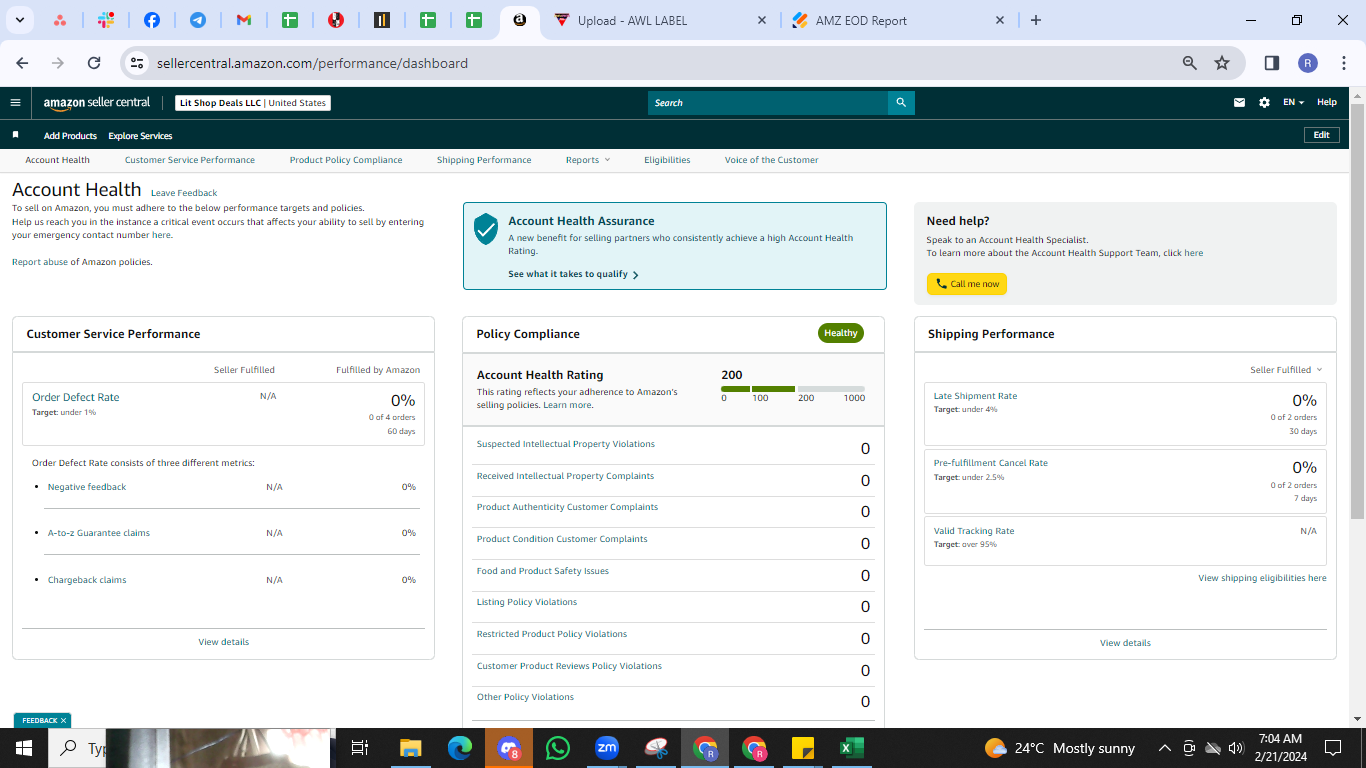The height and width of the screenshot is (768, 1366).
Task: Open Excel from the taskbar
Action: coord(851,748)
